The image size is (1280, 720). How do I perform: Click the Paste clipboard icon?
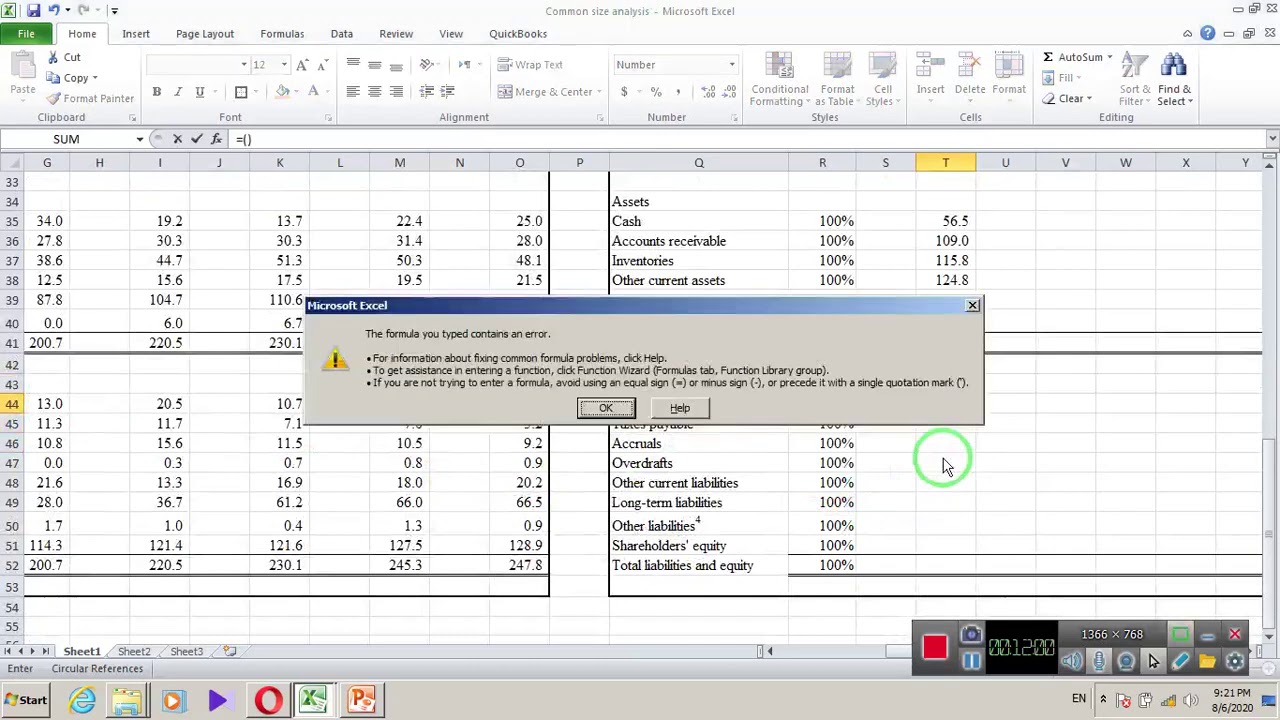click(22, 68)
